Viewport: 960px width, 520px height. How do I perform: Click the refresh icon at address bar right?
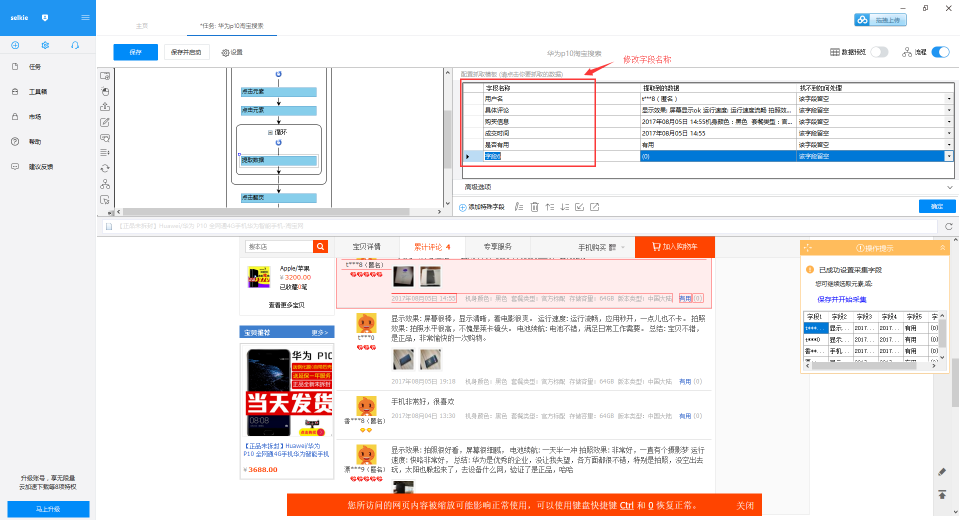click(x=948, y=227)
